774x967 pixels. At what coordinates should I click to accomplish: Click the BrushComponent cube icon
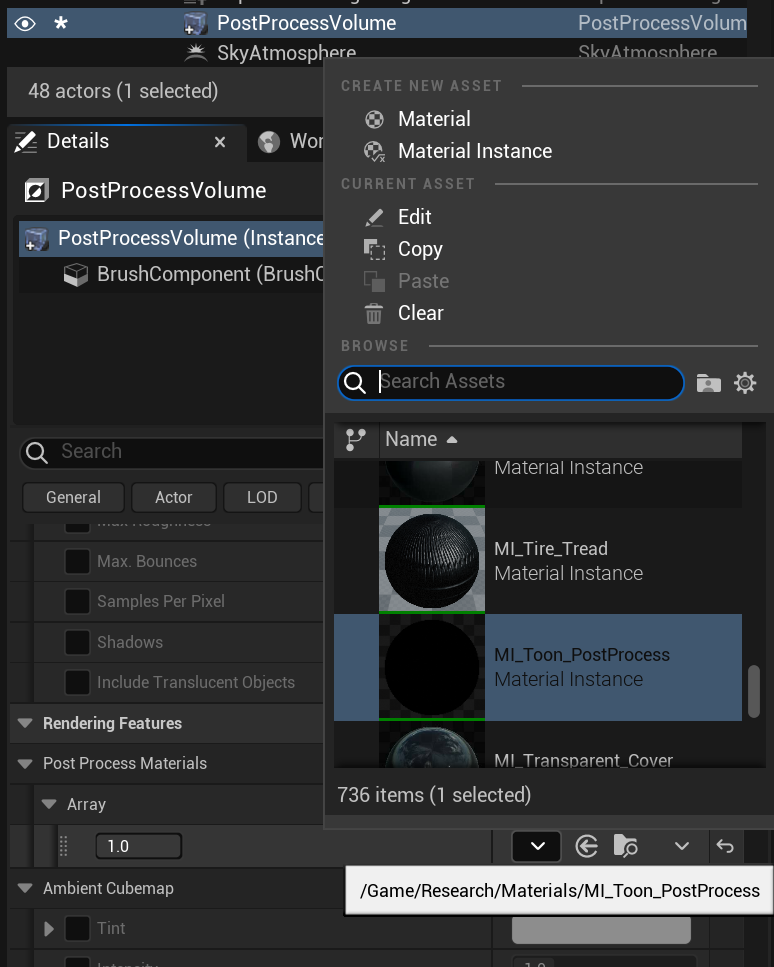pos(76,275)
